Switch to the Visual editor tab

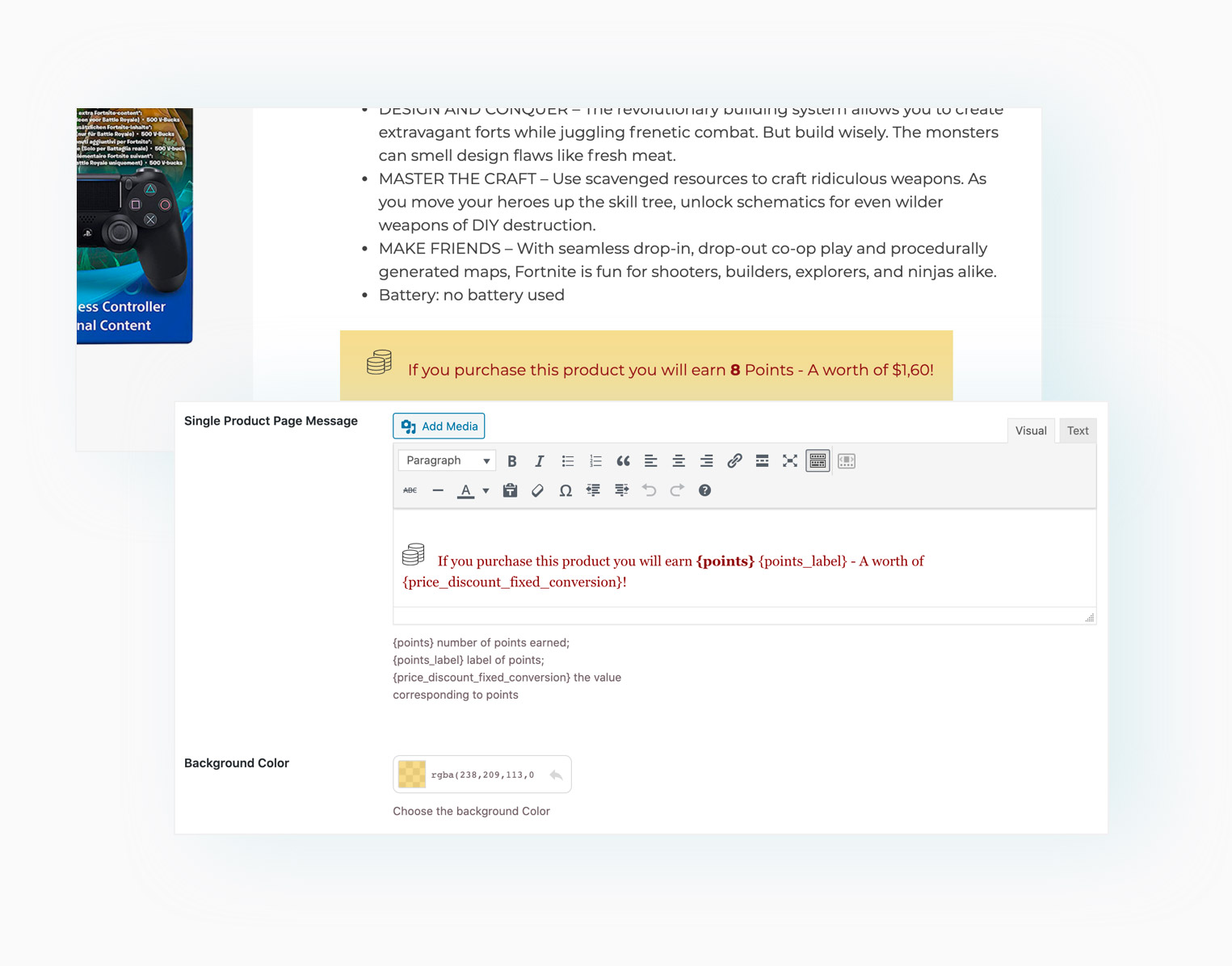[x=1031, y=430]
